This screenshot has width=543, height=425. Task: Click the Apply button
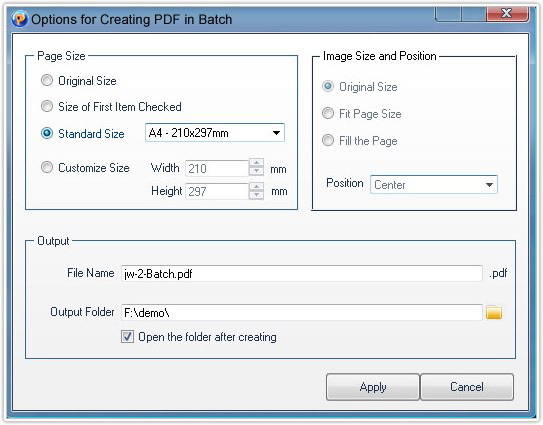tap(373, 387)
